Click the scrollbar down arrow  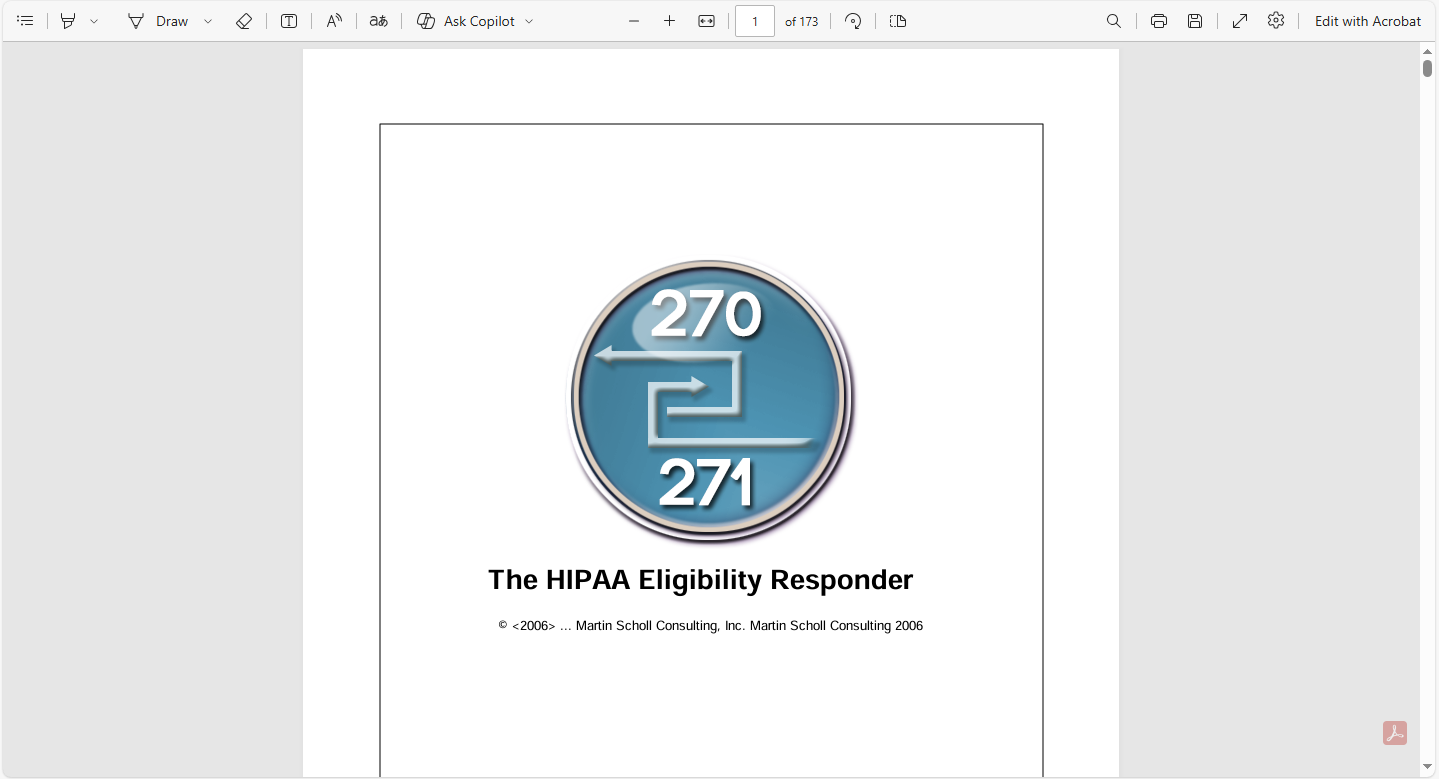pyautogui.click(x=1428, y=767)
